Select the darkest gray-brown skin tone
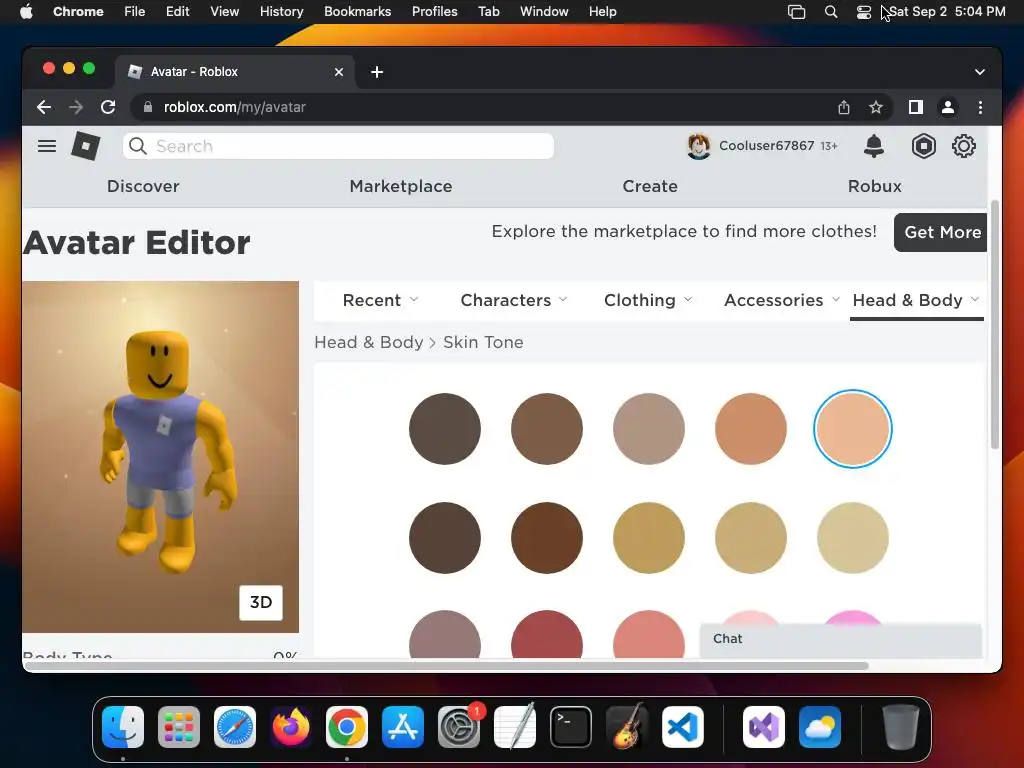Screen dimensions: 1024x768 (445, 429)
